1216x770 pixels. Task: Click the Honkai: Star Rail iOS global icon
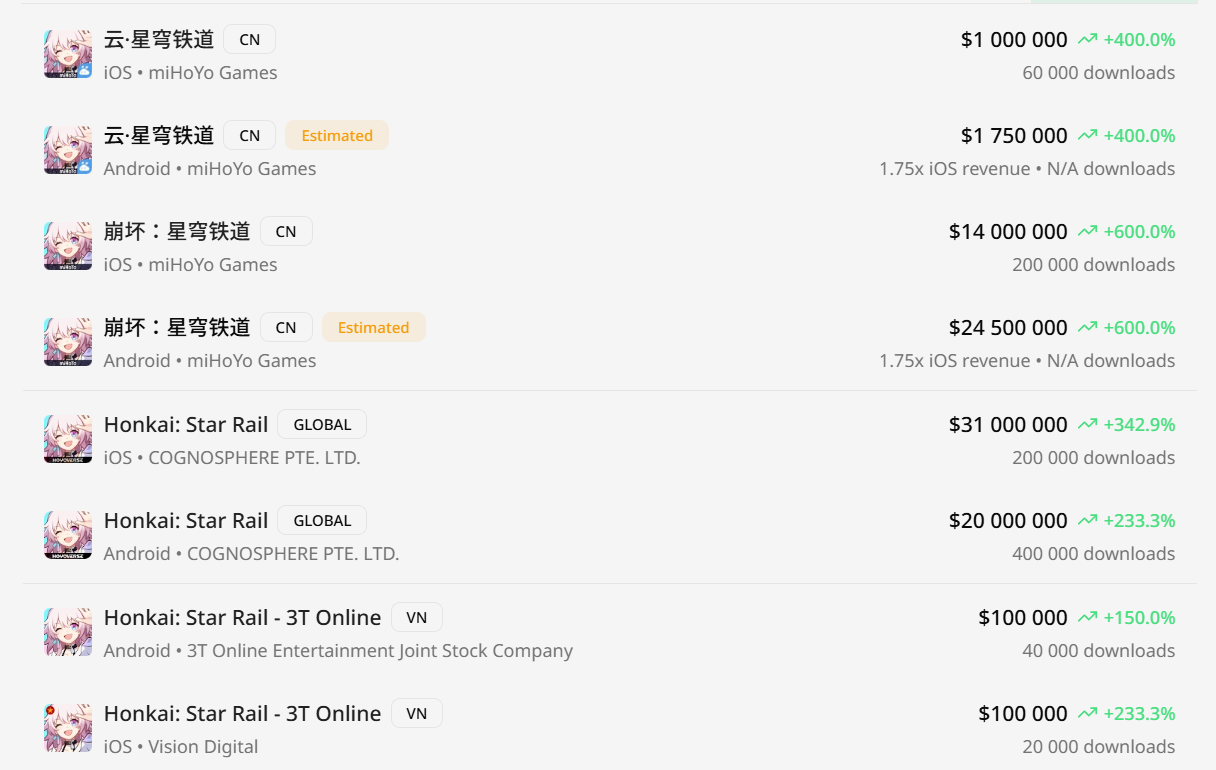(x=68, y=439)
